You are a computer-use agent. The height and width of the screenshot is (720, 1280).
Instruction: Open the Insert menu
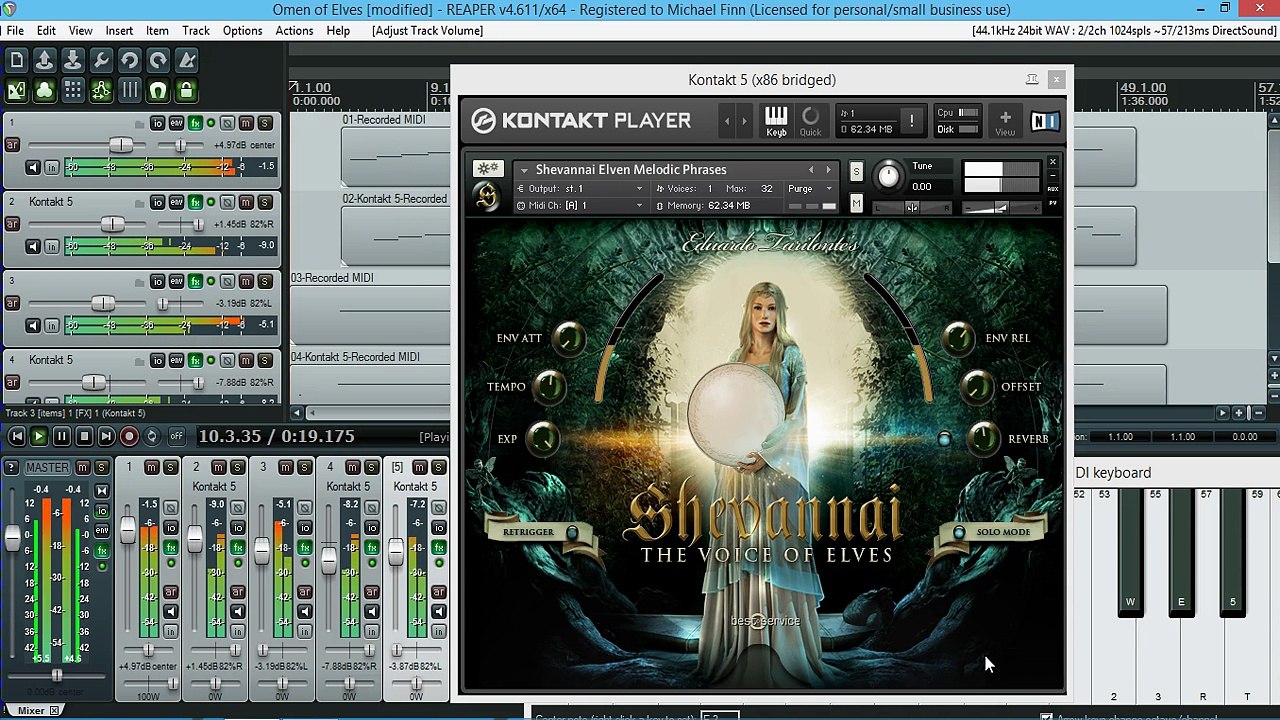tap(119, 30)
